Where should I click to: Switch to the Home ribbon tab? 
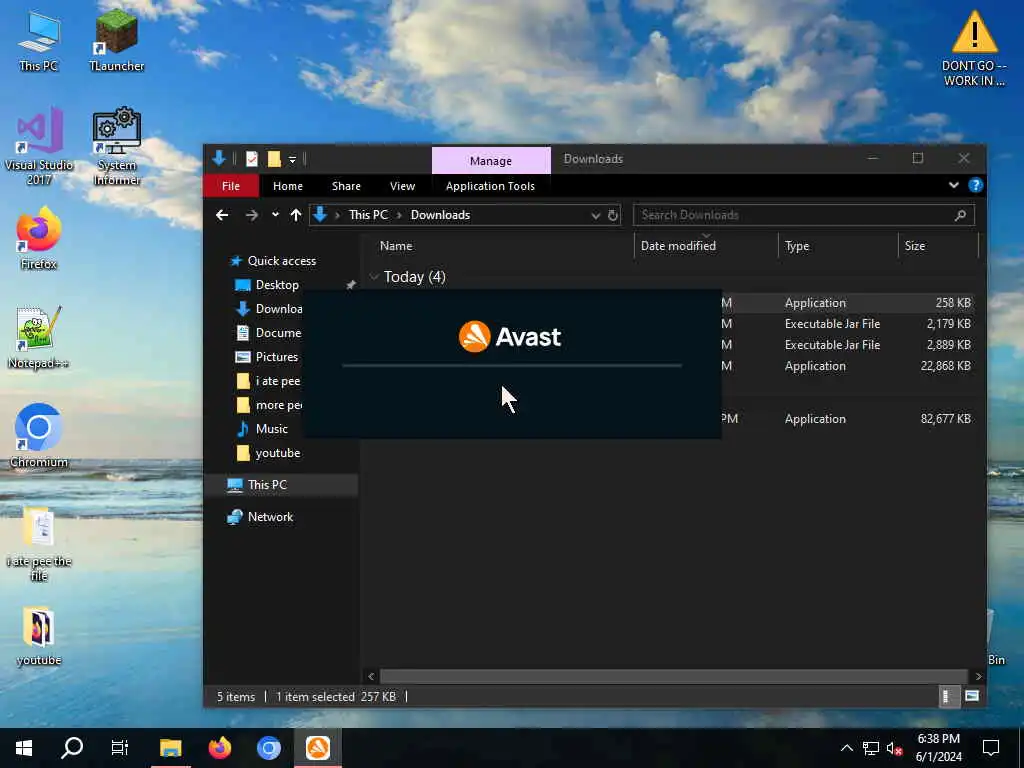287,186
